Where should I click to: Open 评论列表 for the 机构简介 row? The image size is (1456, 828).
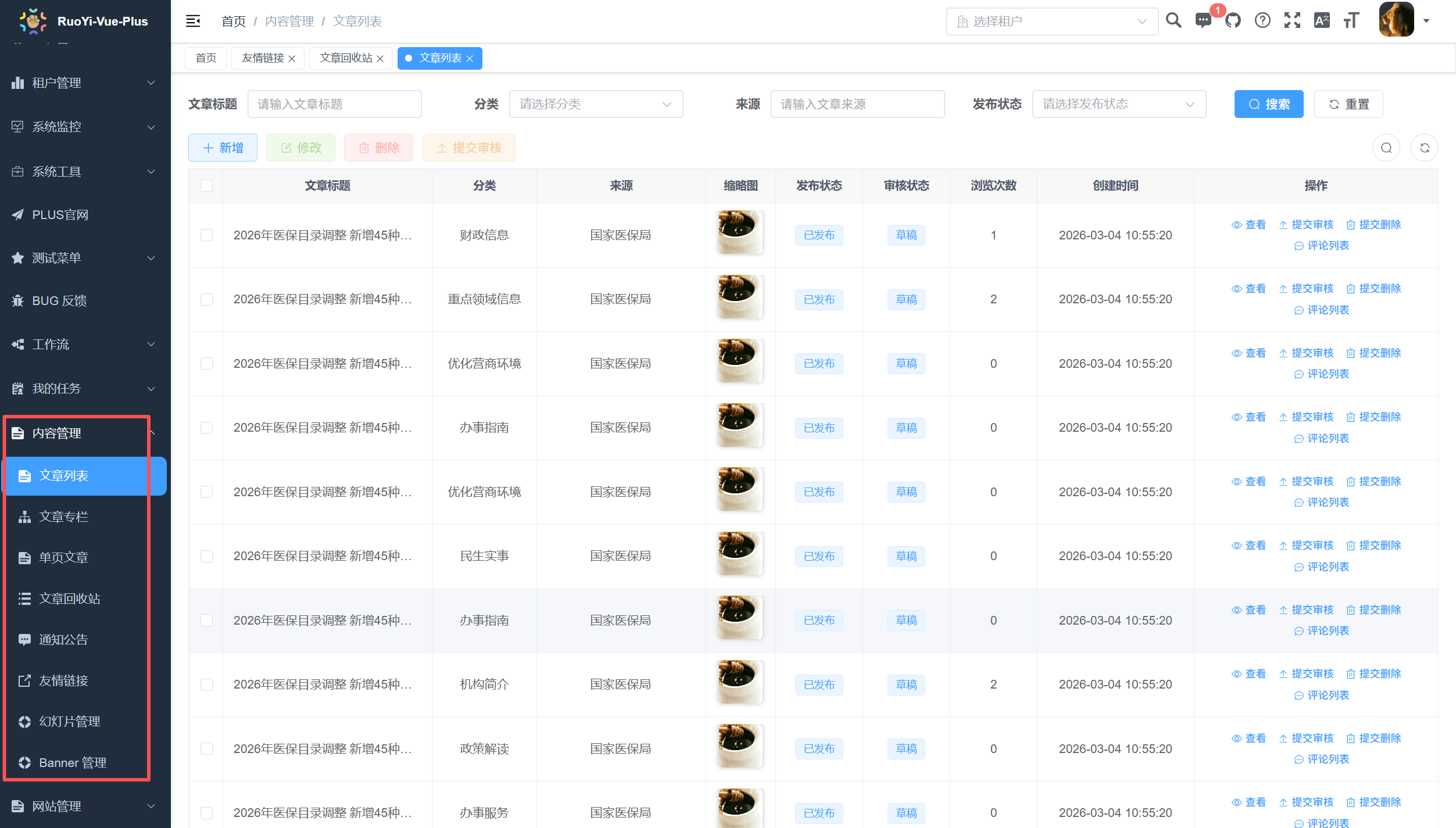pos(1321,696)
